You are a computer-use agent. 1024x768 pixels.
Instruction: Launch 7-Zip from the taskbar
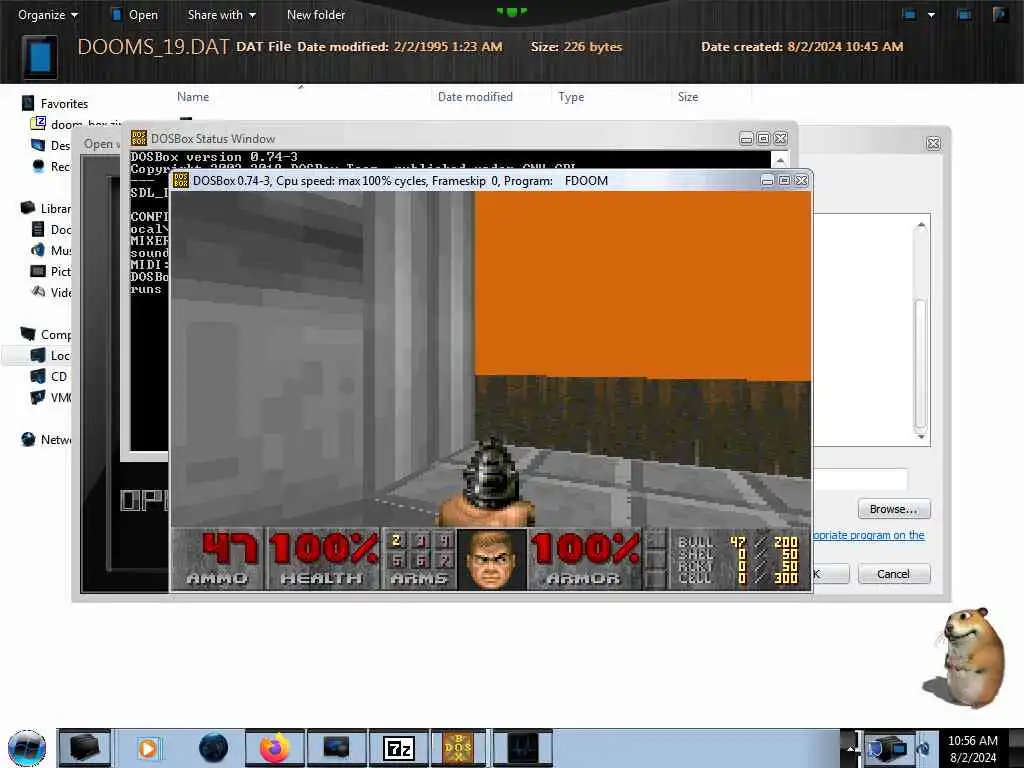click(x=398, y=748)
